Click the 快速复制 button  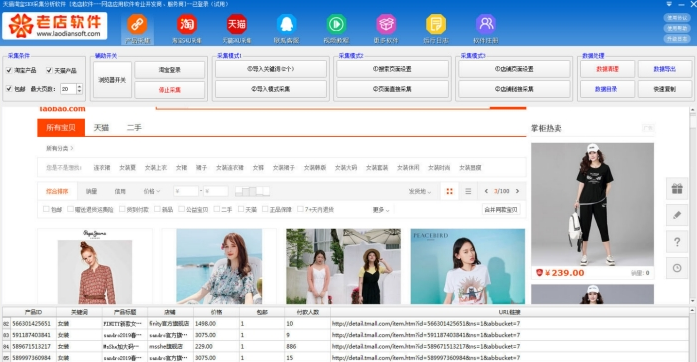[x=665, y=89]
